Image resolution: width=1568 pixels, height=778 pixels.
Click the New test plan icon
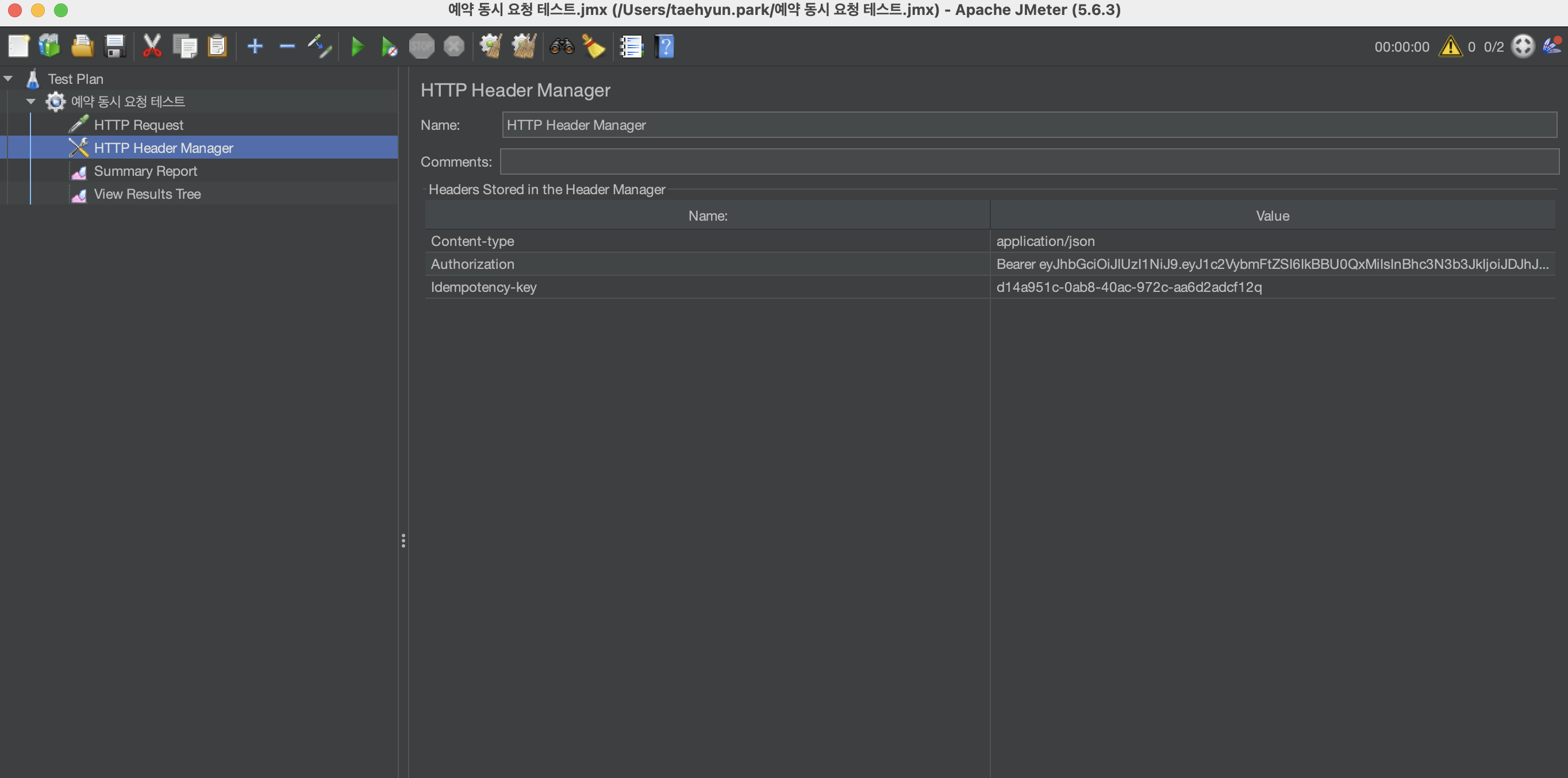tap(18, 46)
